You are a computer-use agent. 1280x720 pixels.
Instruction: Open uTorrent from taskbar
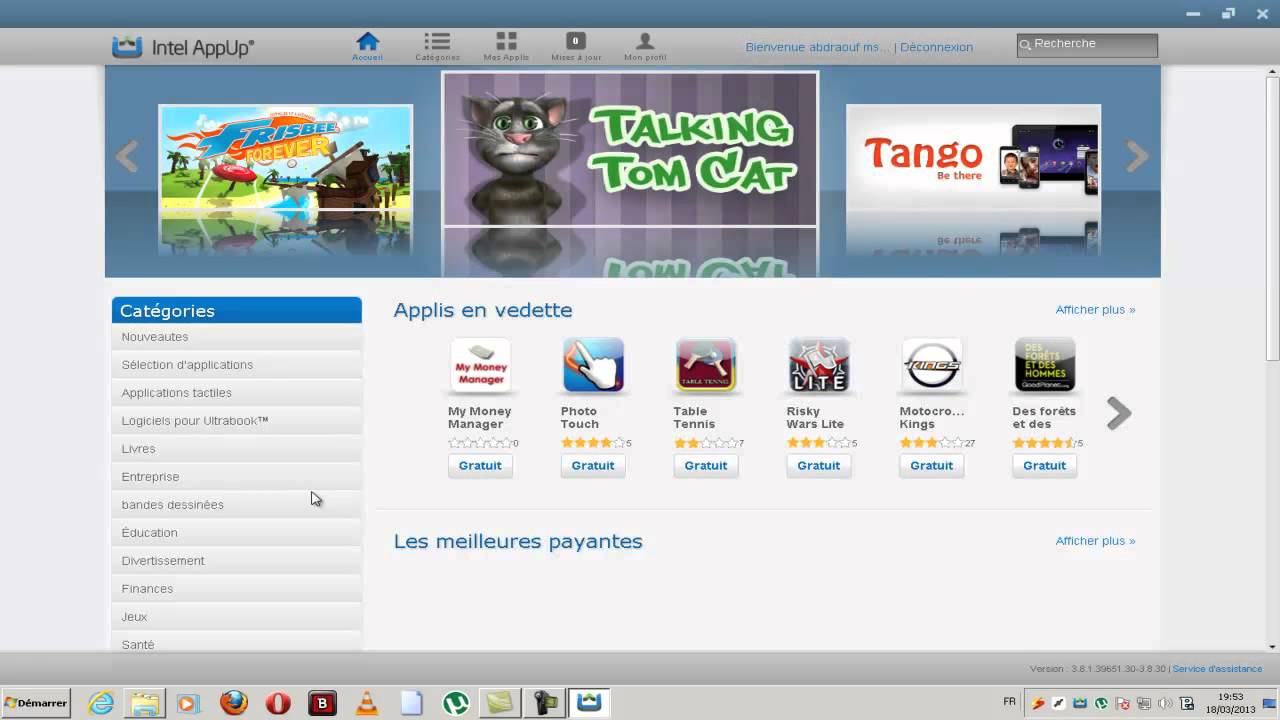[456, 703]
